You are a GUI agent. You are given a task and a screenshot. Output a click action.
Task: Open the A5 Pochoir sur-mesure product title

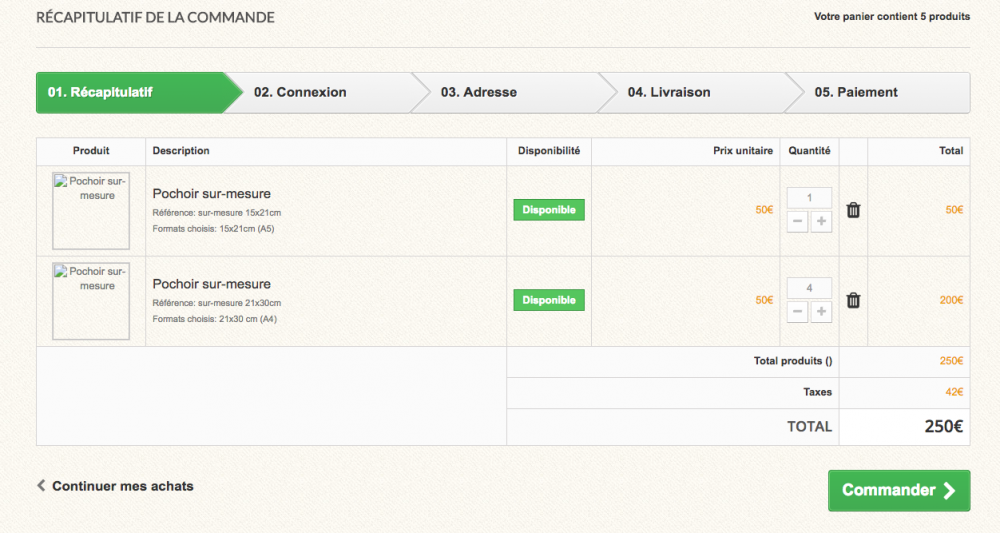pos(211,194)
